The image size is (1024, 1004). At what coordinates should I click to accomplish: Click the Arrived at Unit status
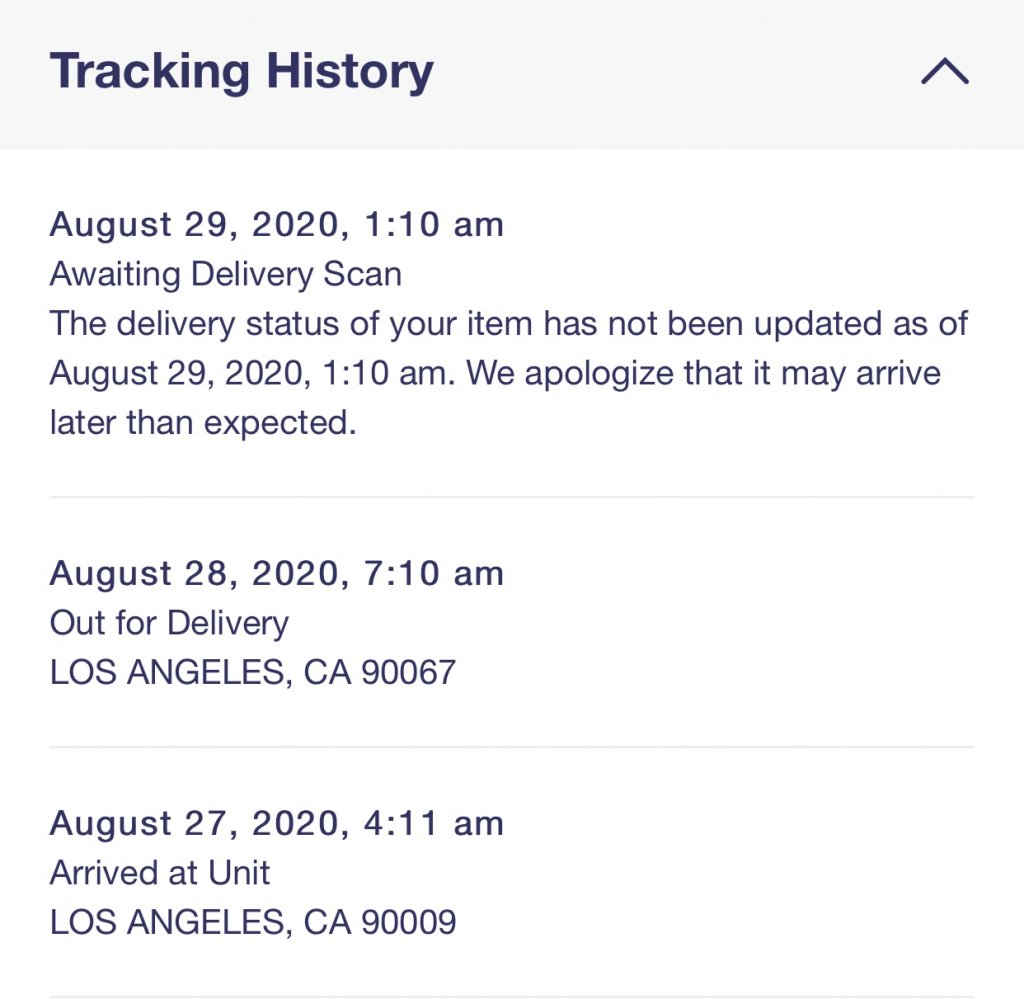pos(160,873)
